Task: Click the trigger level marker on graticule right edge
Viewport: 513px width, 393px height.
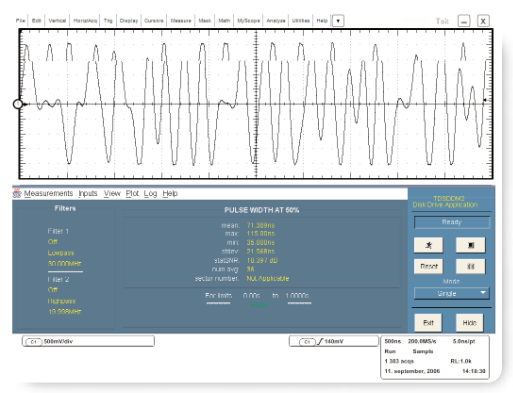Action: pyautogui.click(x=485, y=100)
